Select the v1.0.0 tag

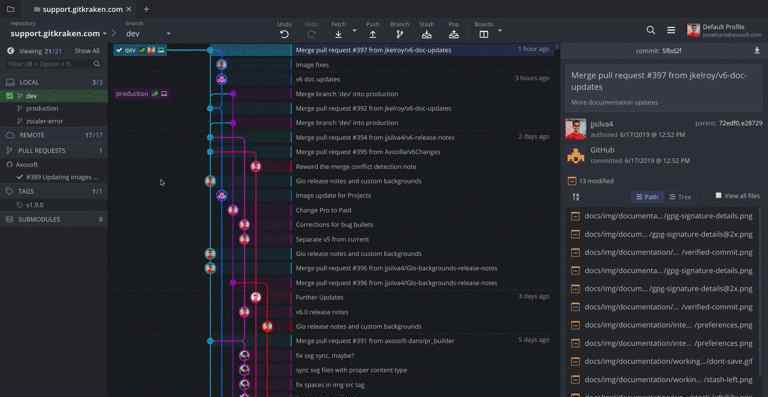[x=54, y=205]
